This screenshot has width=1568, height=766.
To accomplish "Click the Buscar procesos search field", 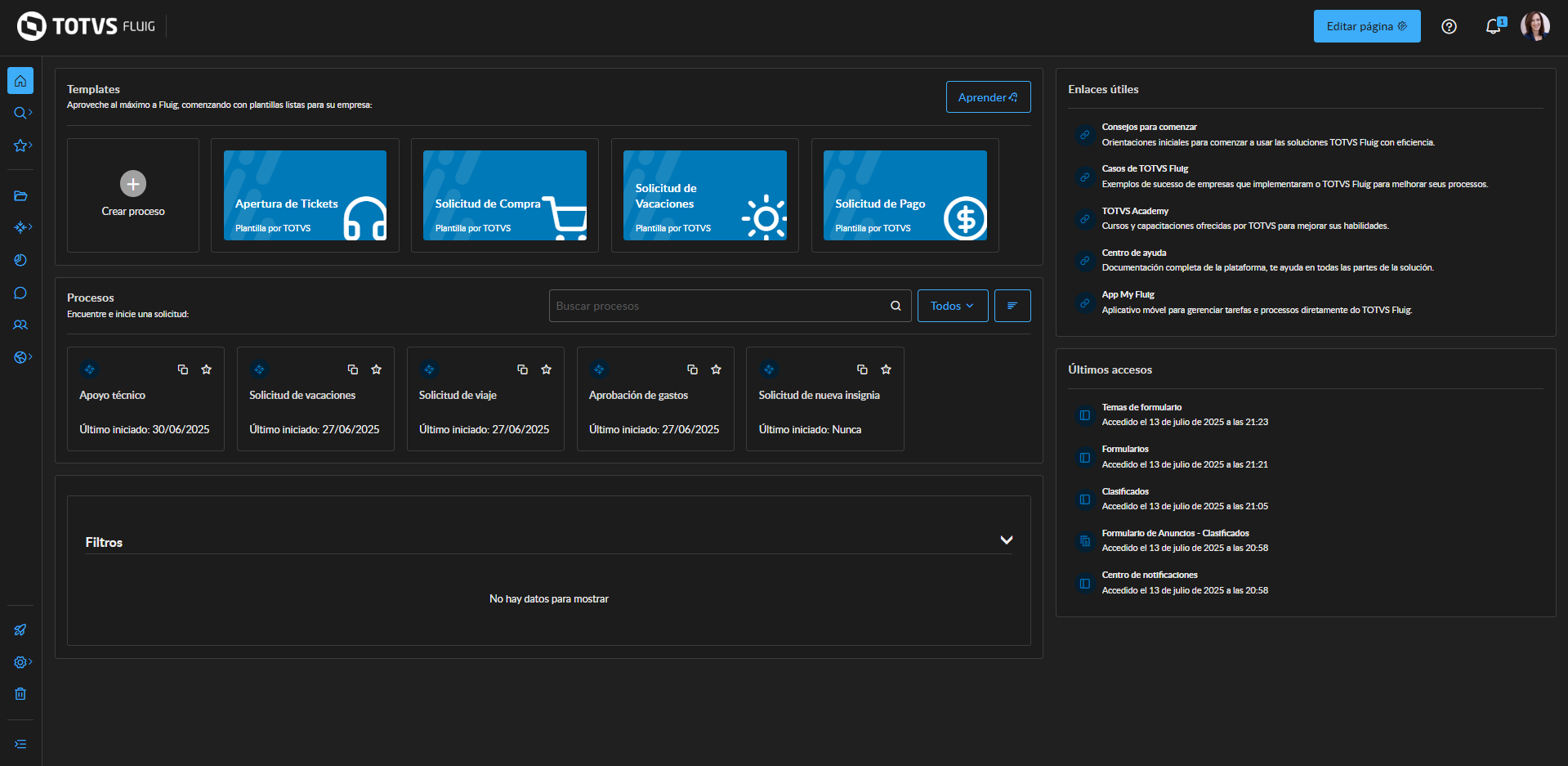I will coord(719,306).
